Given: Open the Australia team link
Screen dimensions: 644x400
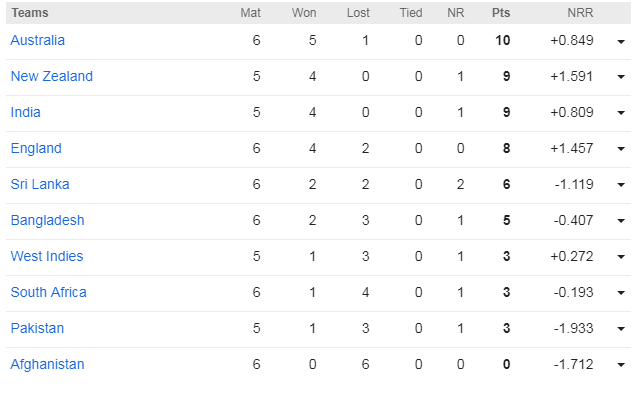Looking at the screenshot, I should click(x=38, y=41).
